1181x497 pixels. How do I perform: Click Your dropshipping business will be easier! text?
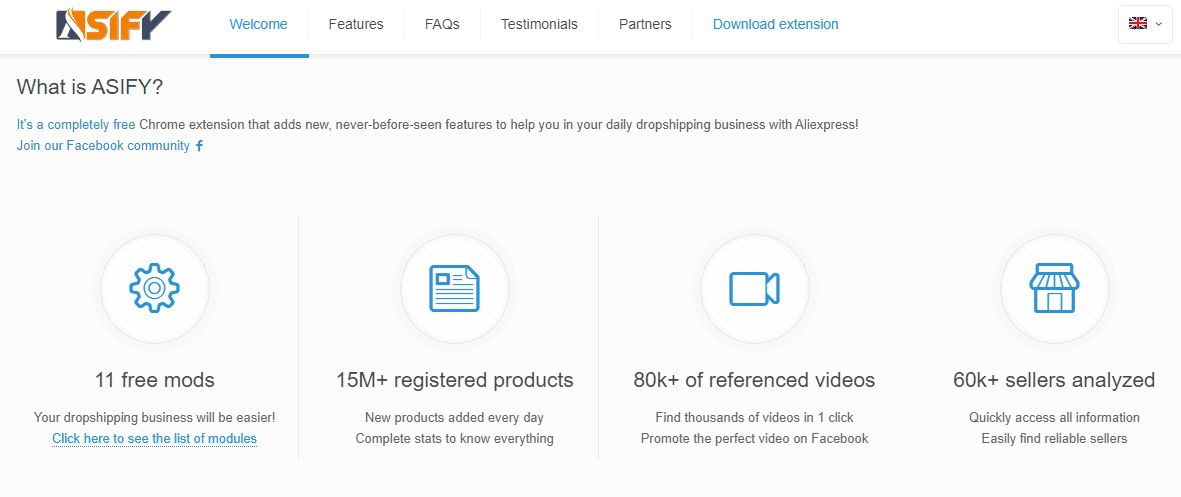point(154,417)
